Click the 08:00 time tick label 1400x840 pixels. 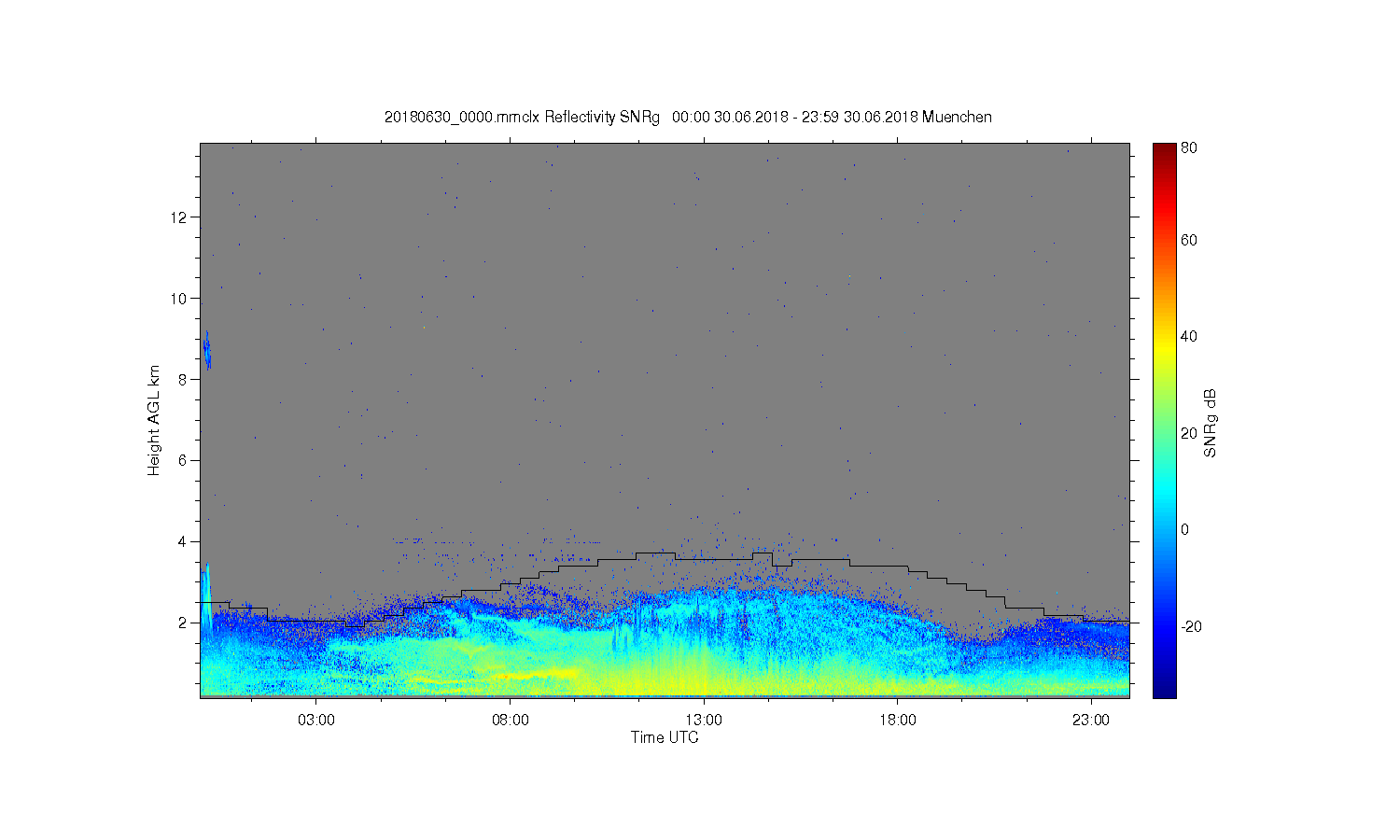click(511, 721)
